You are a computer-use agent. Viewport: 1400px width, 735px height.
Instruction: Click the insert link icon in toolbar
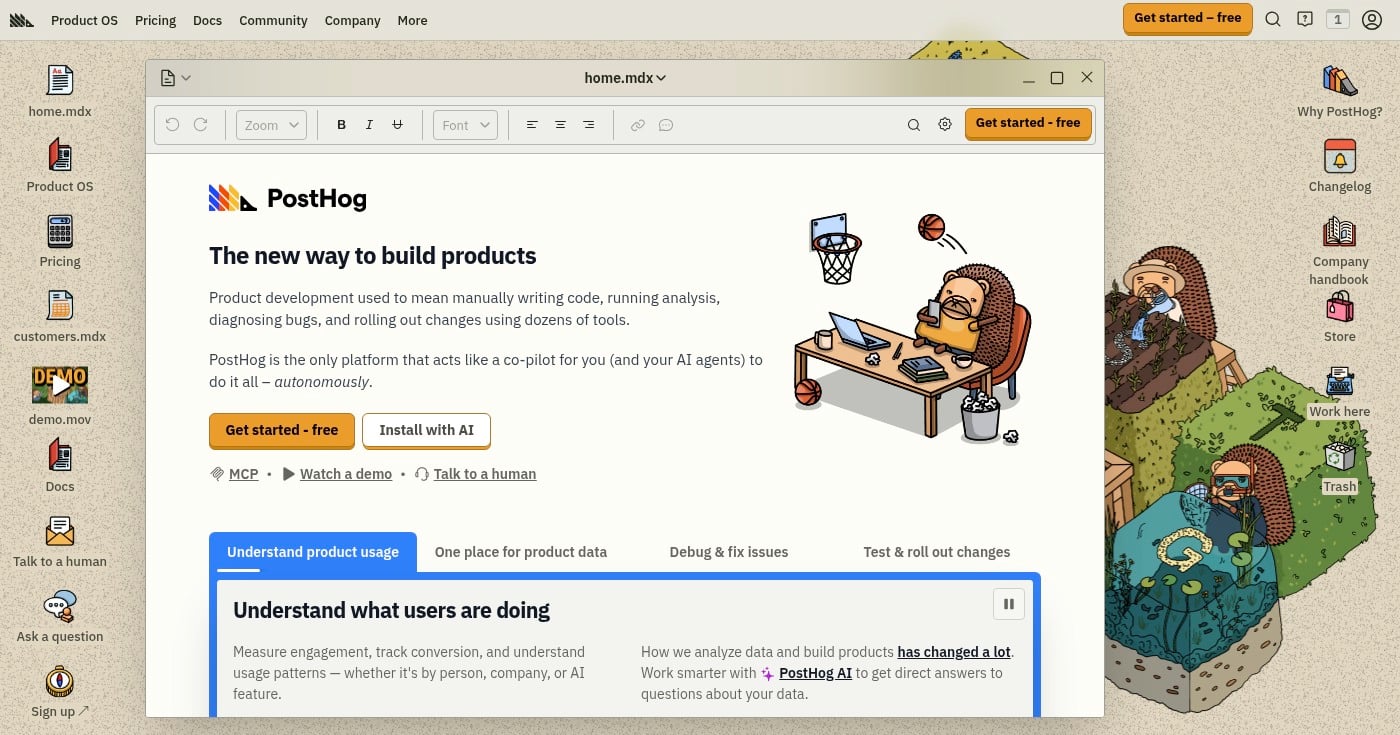click(x=637, y=125)
